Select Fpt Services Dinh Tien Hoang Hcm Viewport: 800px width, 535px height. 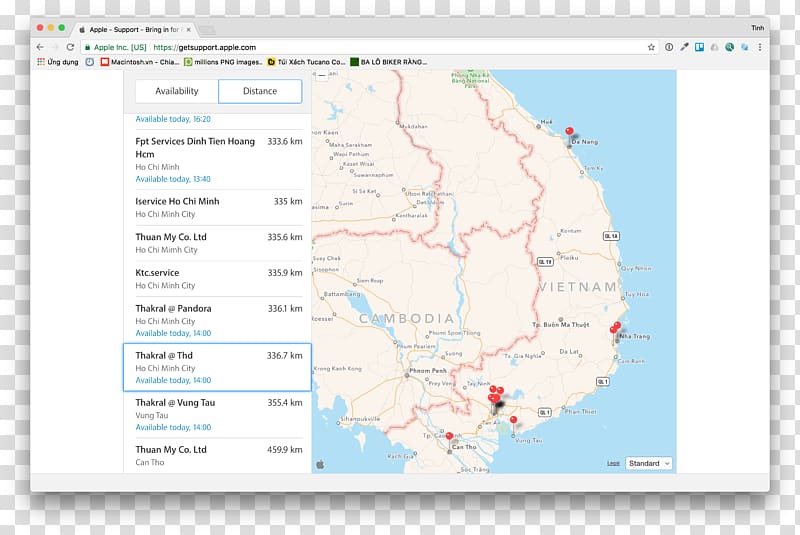(x=218, y=160)
